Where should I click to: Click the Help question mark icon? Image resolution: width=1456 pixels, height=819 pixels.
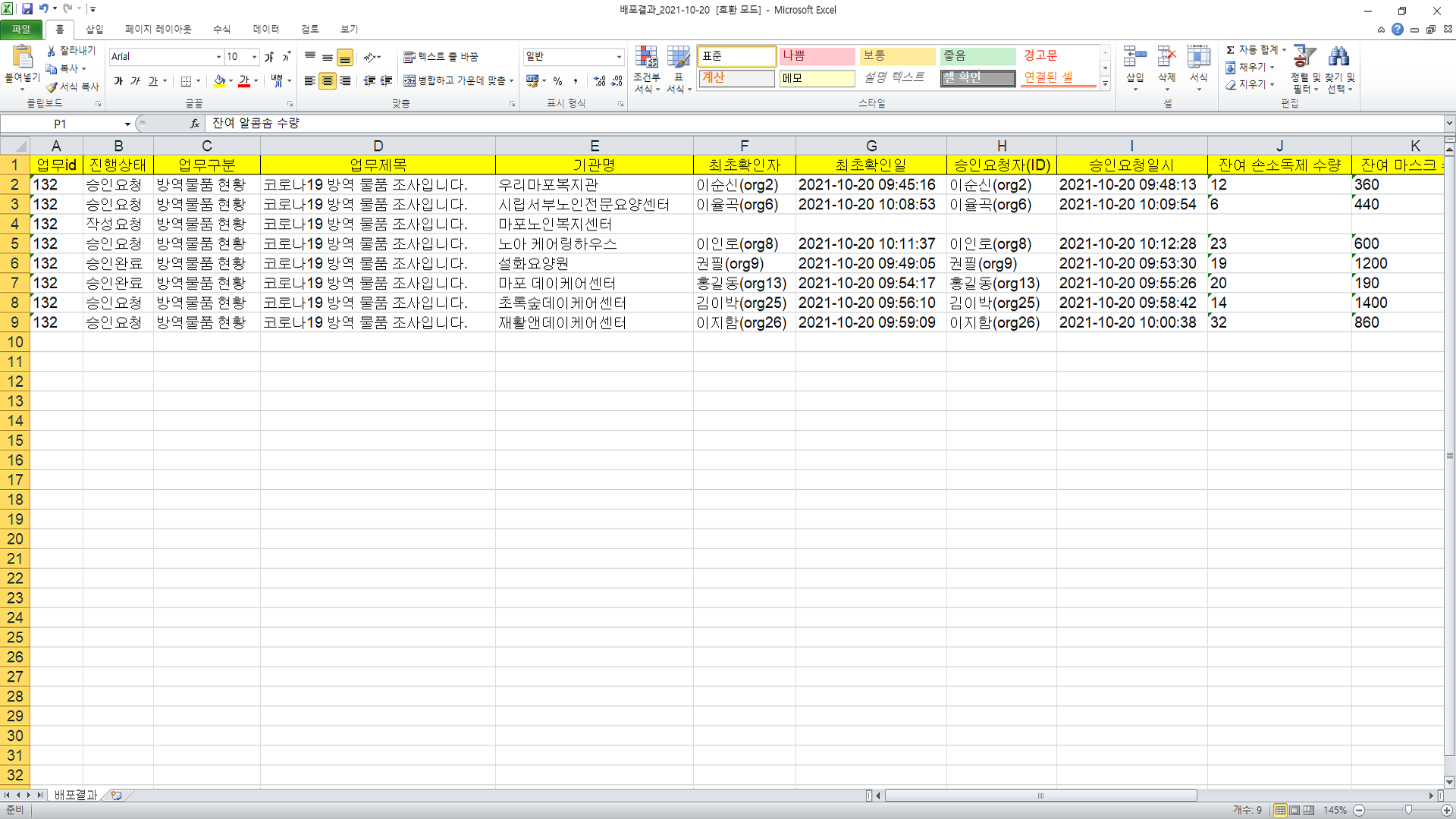point(1398,30)
